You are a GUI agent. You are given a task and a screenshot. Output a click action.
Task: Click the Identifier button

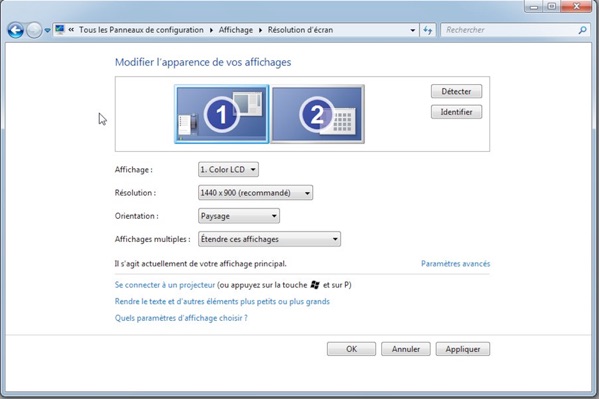point(457,112)
